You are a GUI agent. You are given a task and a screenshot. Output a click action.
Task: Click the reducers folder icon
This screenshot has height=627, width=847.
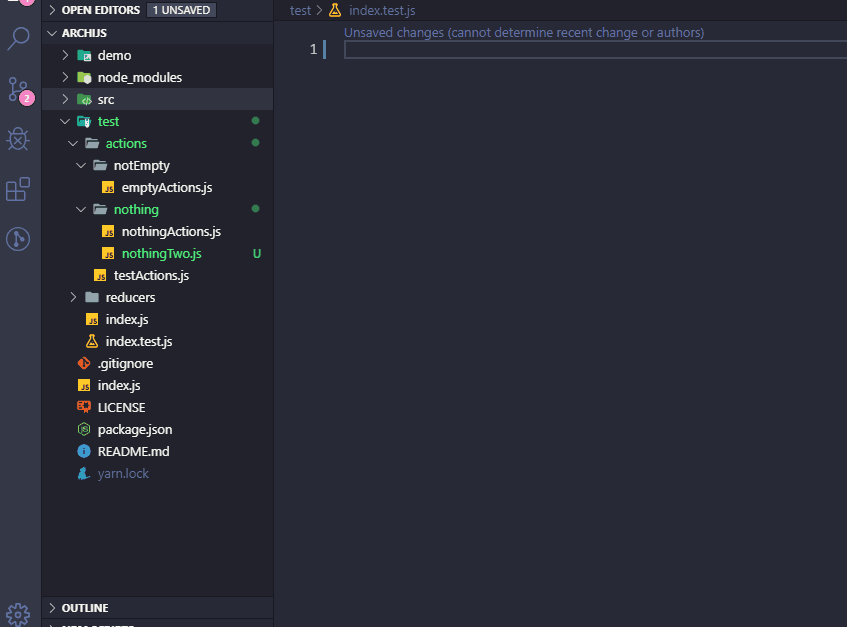pyautogui.click(x=92, y=297)
